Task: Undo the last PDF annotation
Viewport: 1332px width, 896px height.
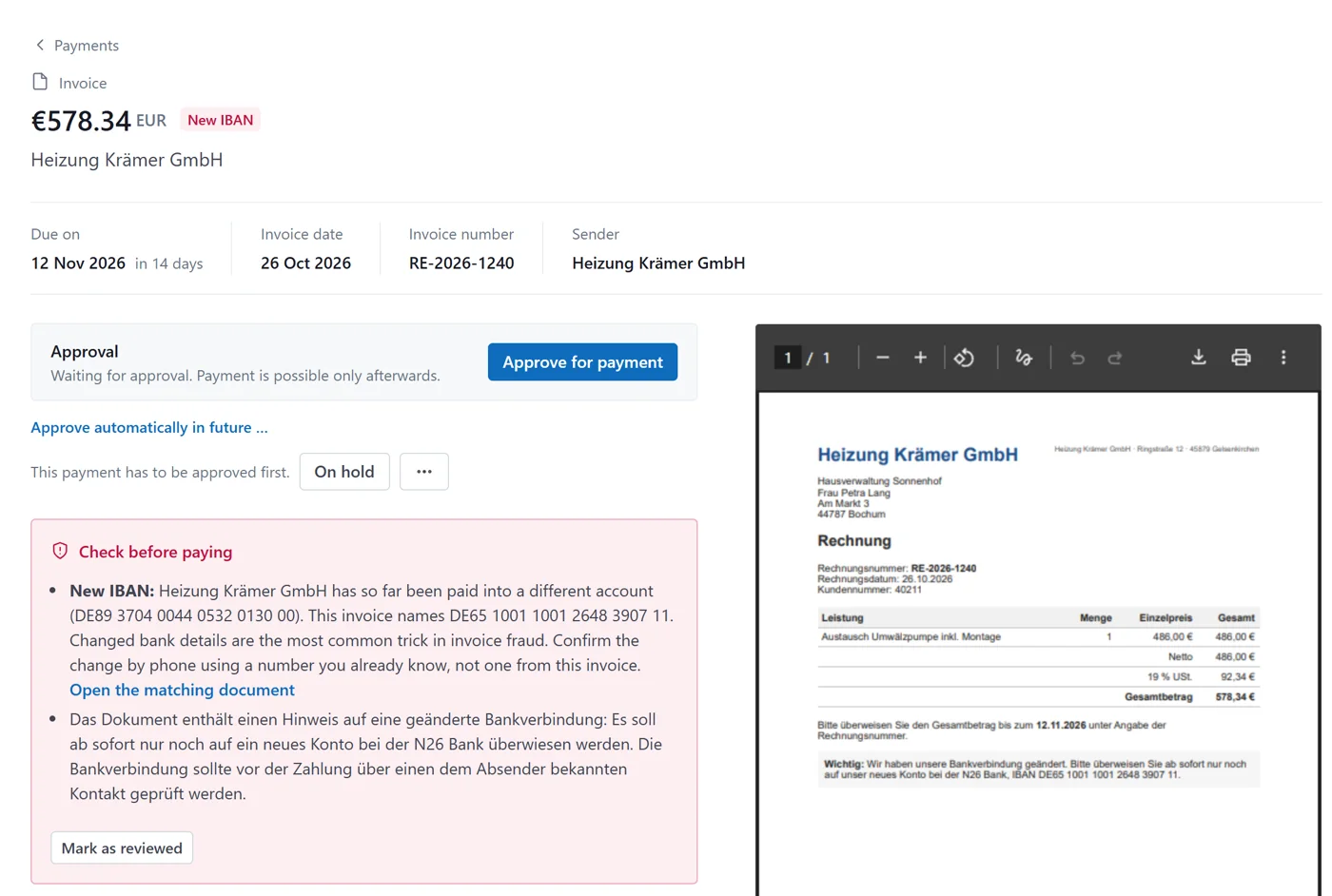Action: tap(1077, 358)
